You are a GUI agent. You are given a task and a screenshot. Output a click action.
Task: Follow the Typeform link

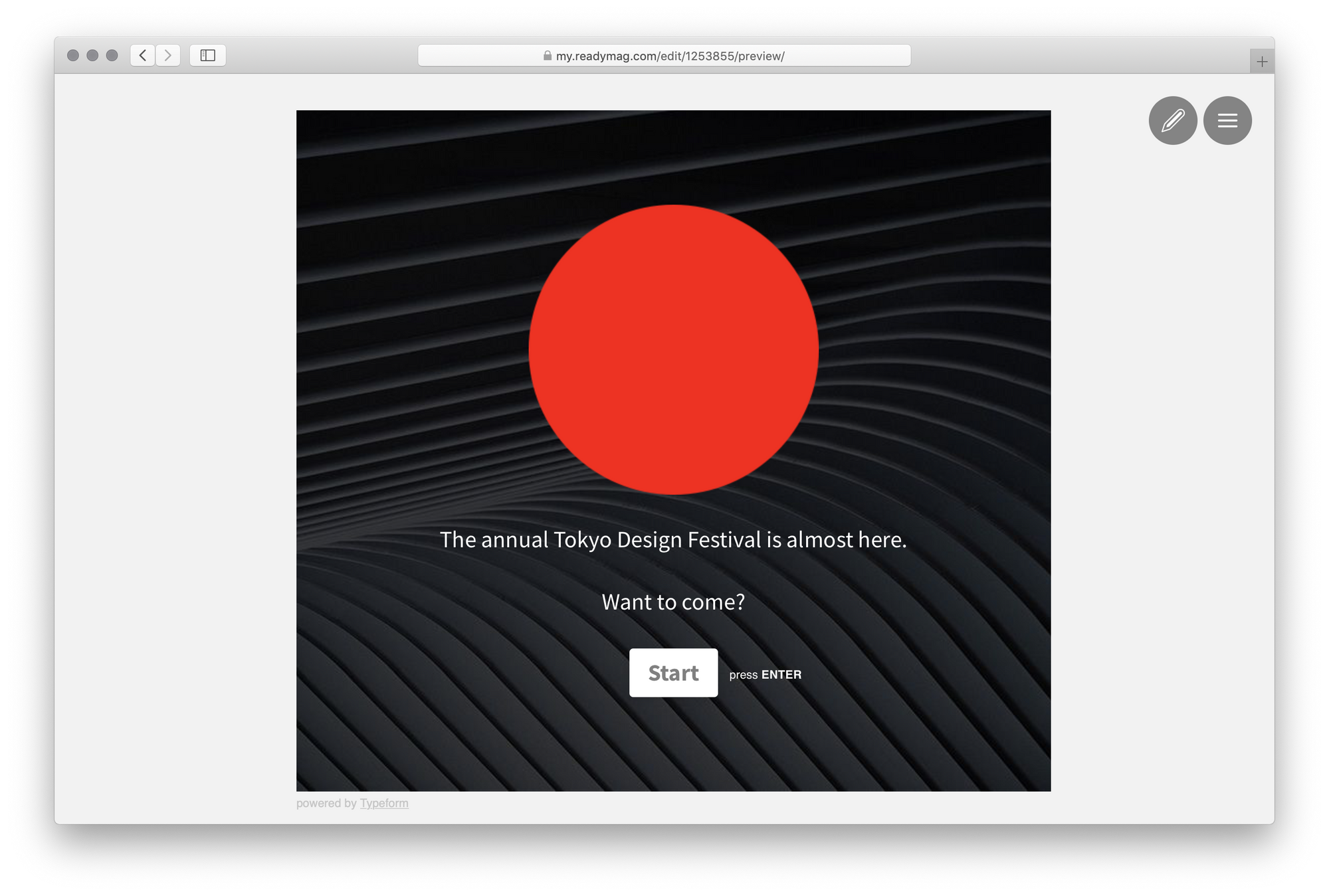pyautogui.click(x=384, y=803)
